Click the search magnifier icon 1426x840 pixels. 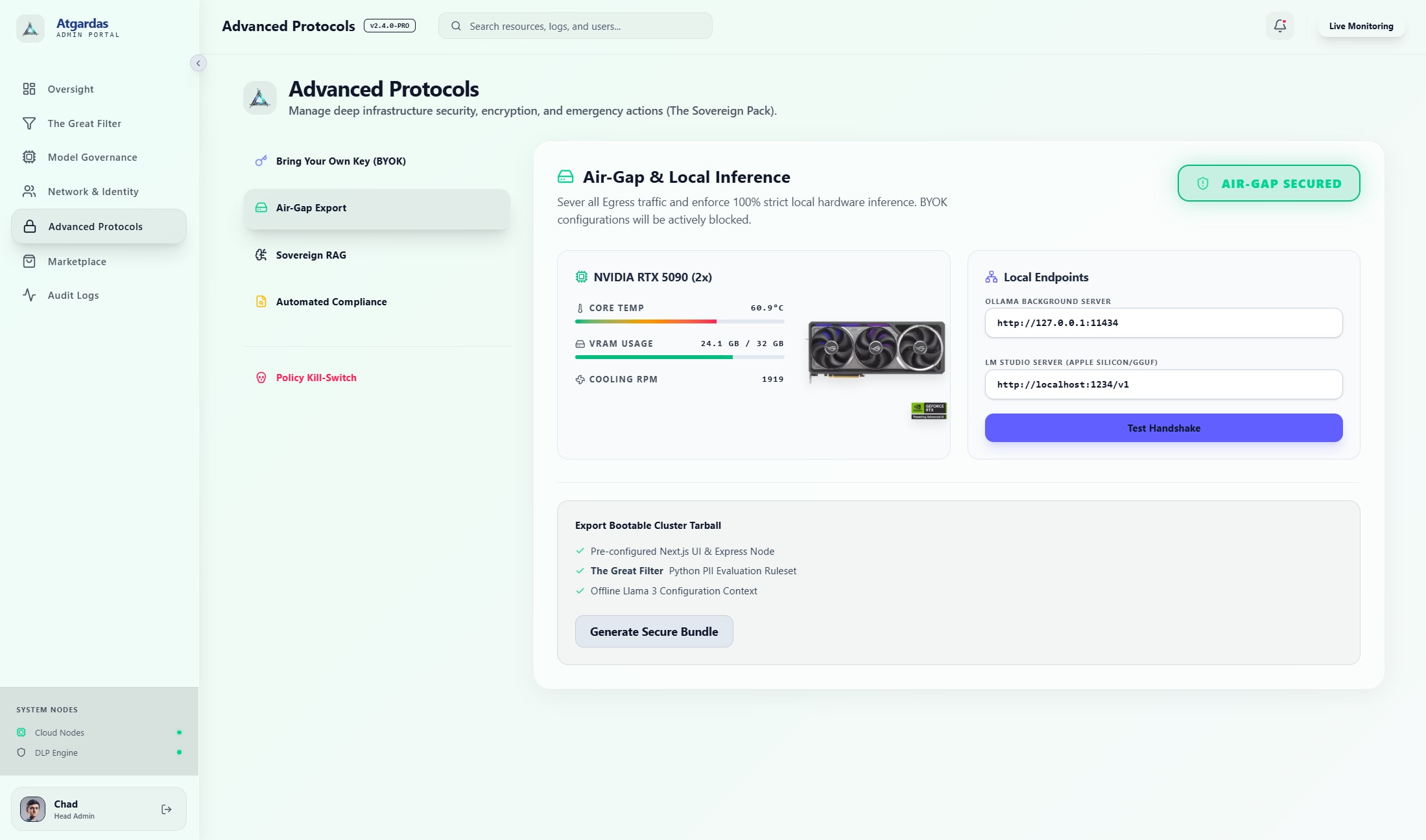(x=457, y=26)
